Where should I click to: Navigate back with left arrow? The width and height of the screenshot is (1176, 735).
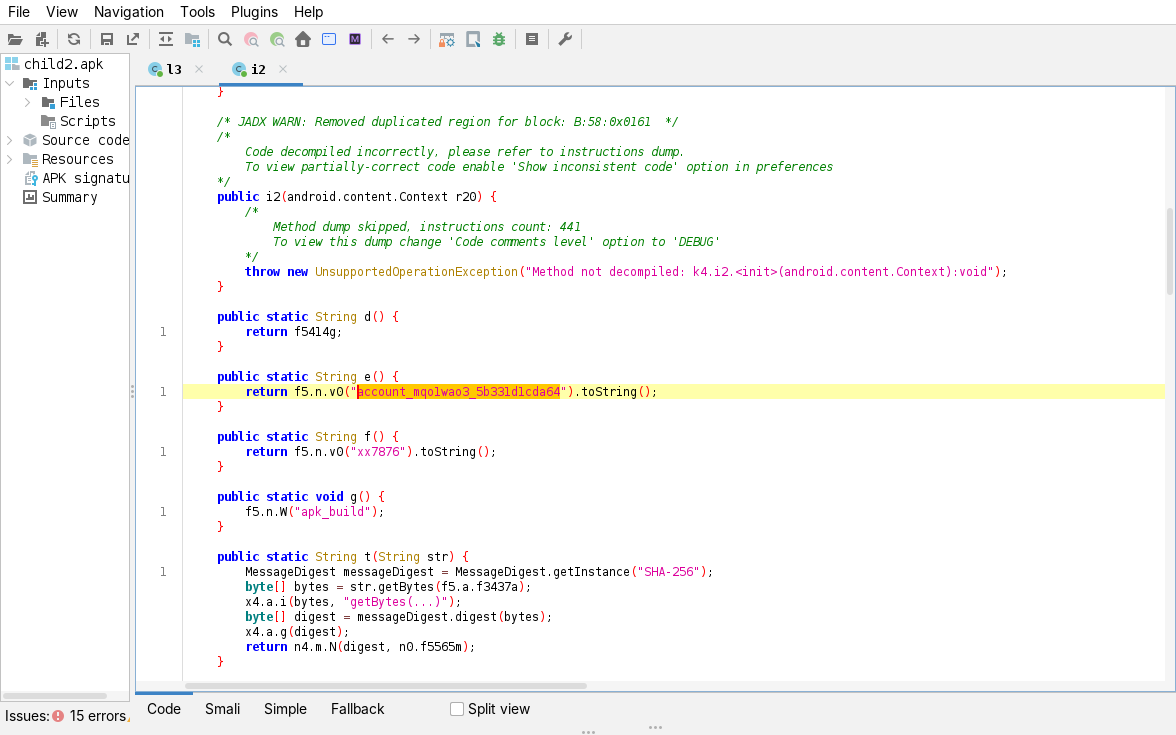388,40
